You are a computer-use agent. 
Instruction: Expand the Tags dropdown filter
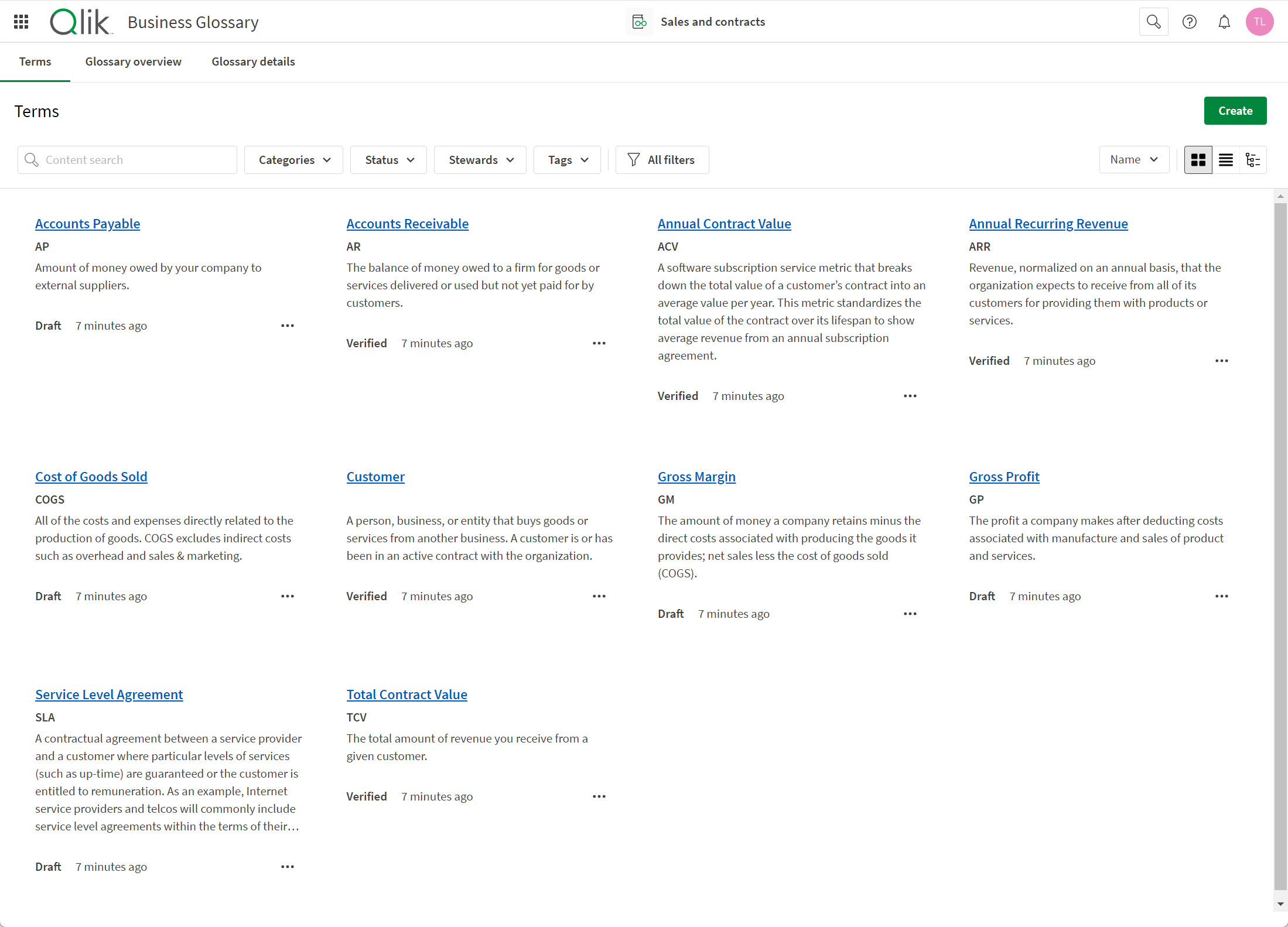(x=568, y=159)
